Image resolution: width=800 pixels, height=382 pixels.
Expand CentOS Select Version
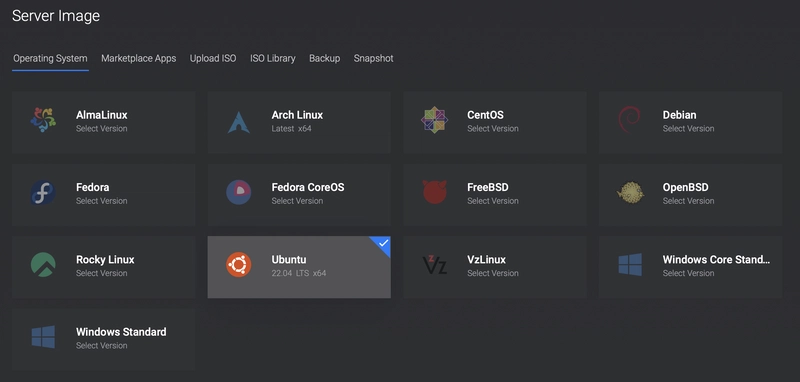tap(493, 129)
